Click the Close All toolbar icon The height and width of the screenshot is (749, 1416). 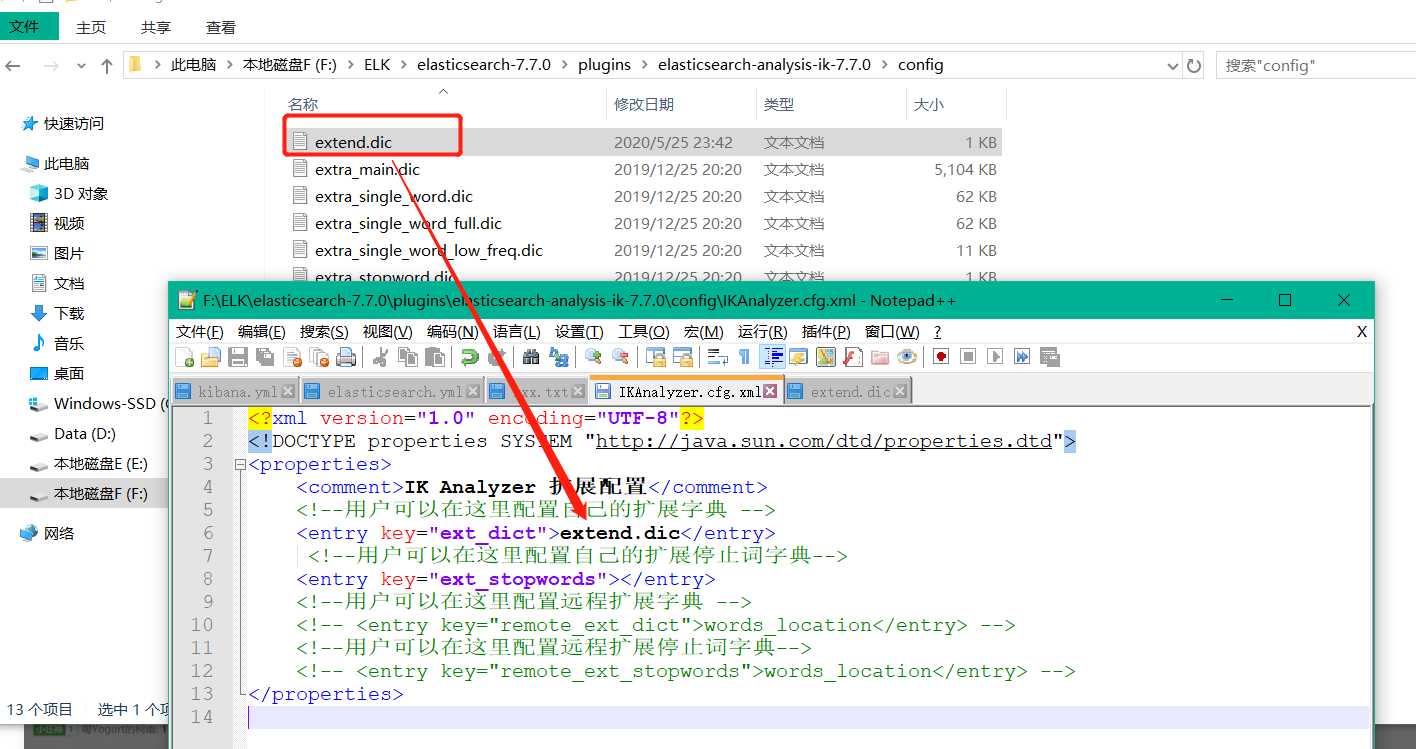(x=320, y=357)
